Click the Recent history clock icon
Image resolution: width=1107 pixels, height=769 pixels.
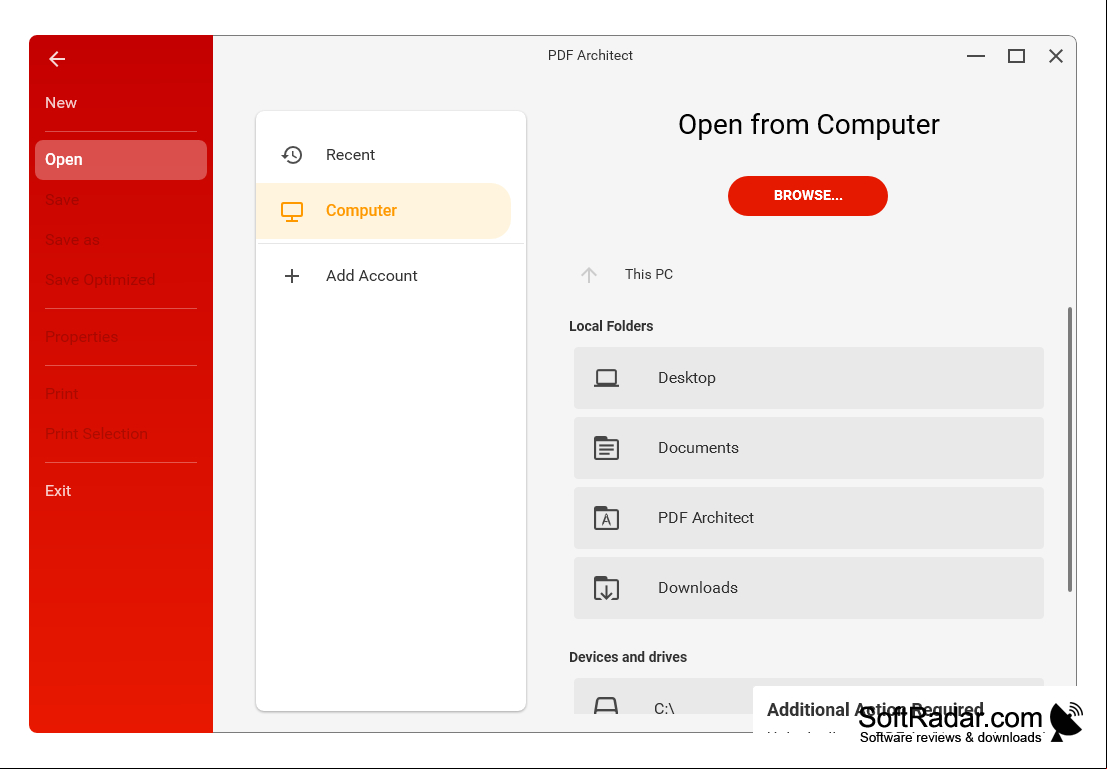[x=292, y=155]
